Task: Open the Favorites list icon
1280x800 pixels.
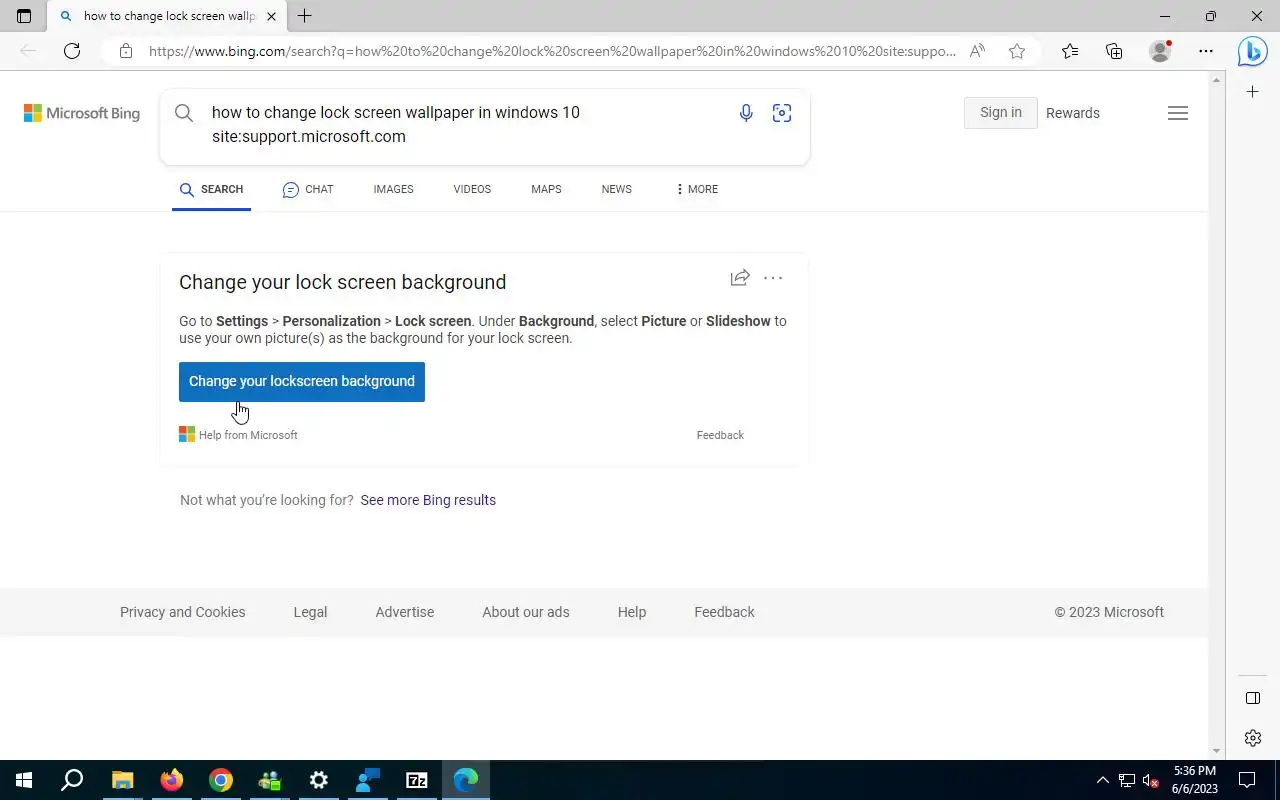Action: [1070, 51]
